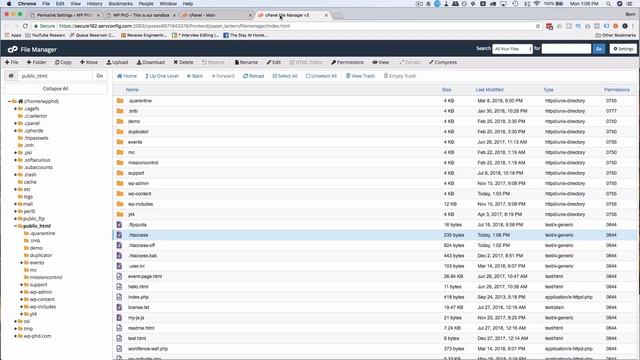Click the Move toolbar button

coord(89,62)
